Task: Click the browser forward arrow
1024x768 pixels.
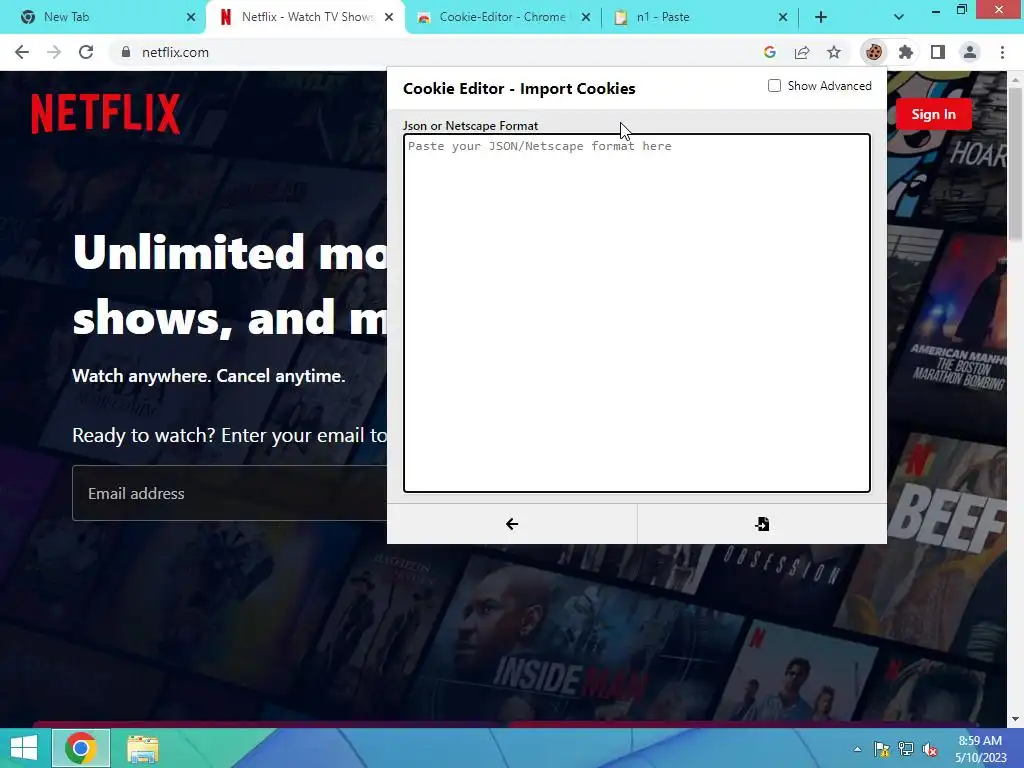Action: [x=54, y=52]
